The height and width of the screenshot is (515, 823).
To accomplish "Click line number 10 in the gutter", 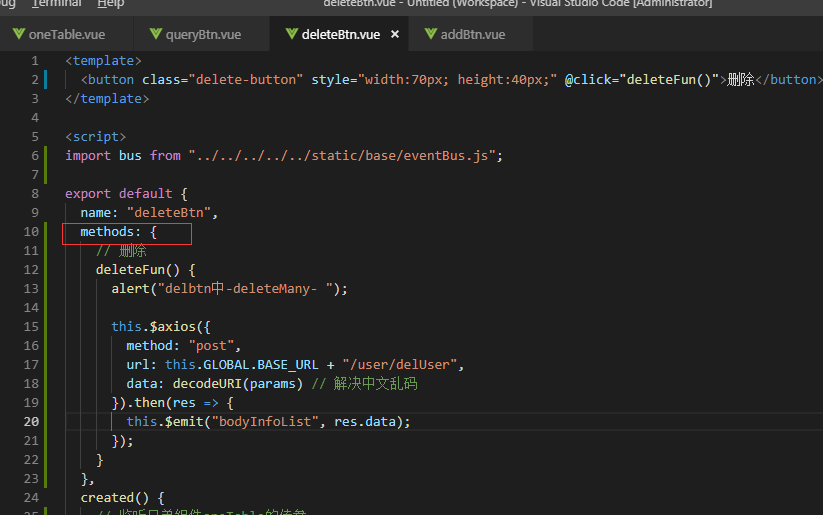I will click(x=31, y=232).
